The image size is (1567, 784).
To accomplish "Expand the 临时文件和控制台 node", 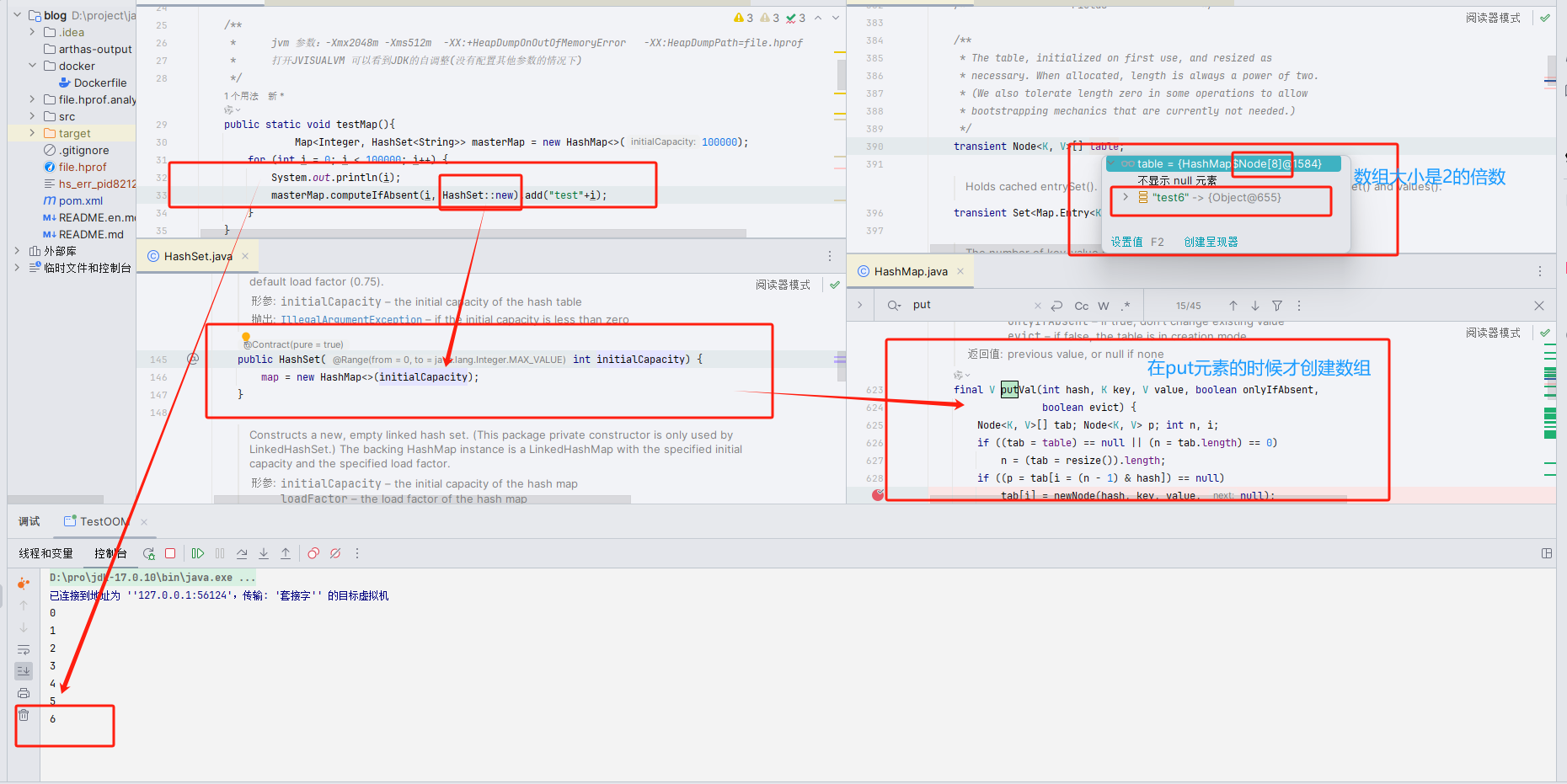I will (17, 268).
